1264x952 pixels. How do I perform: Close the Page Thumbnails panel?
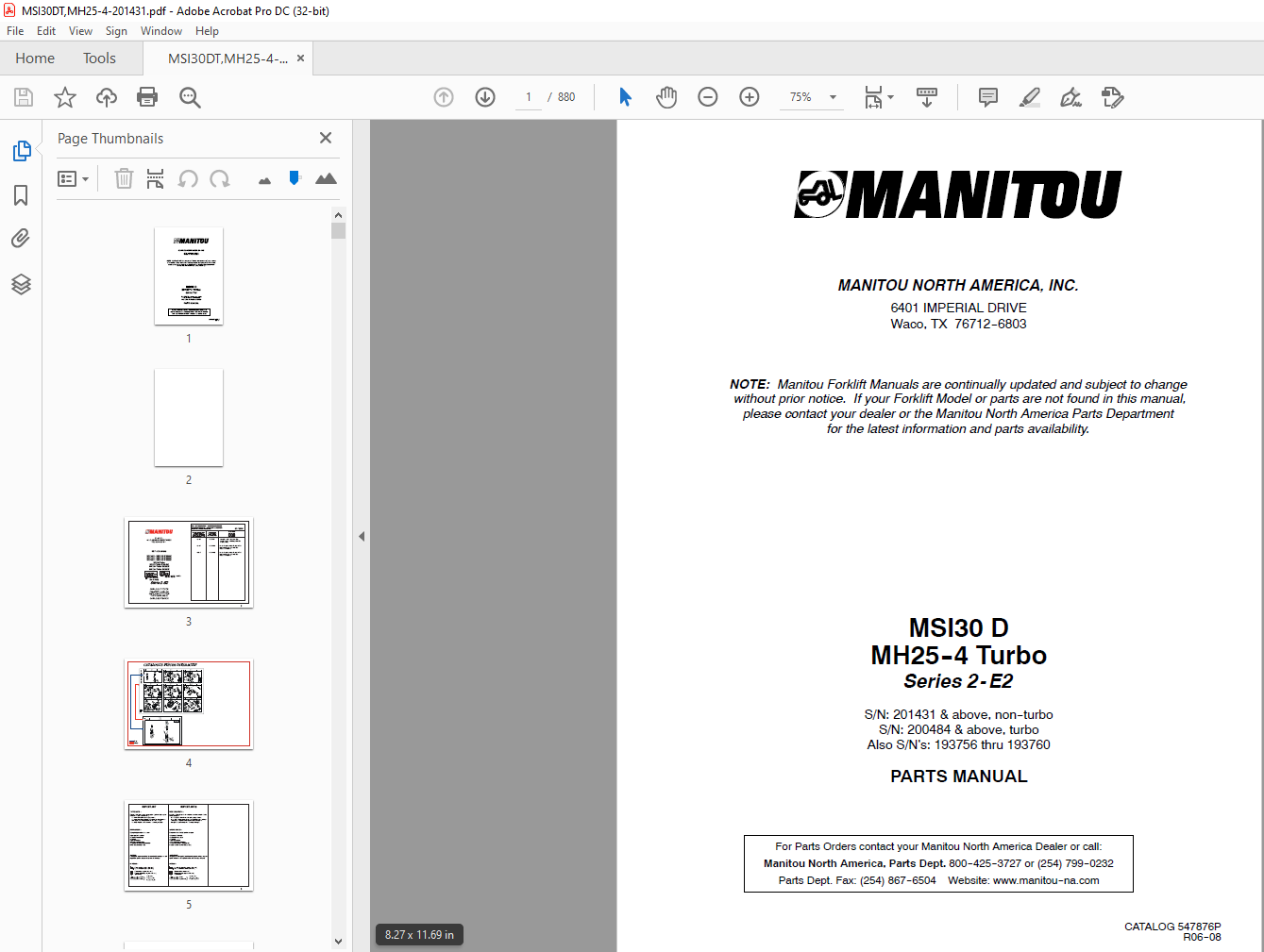(326, 138)
